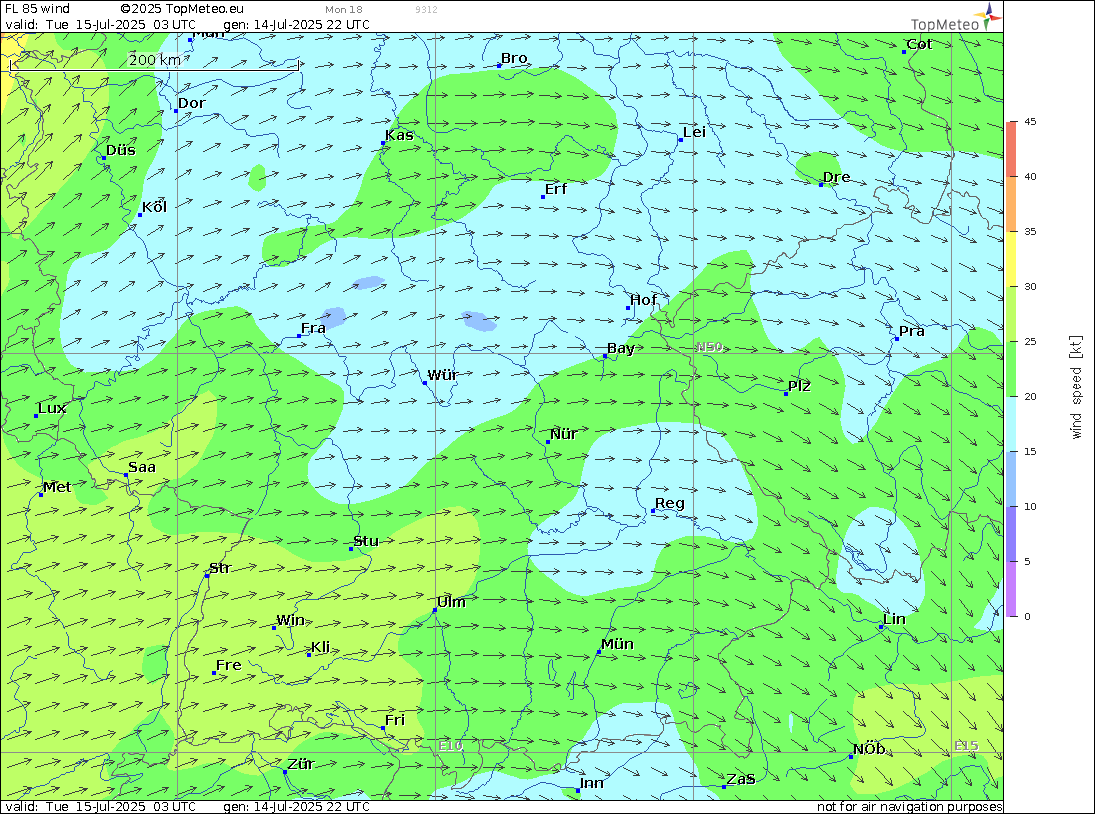Click the FL 85 wind title
Image resolution: width=1095 pixels, height=814 pixels.
[38, 8]
